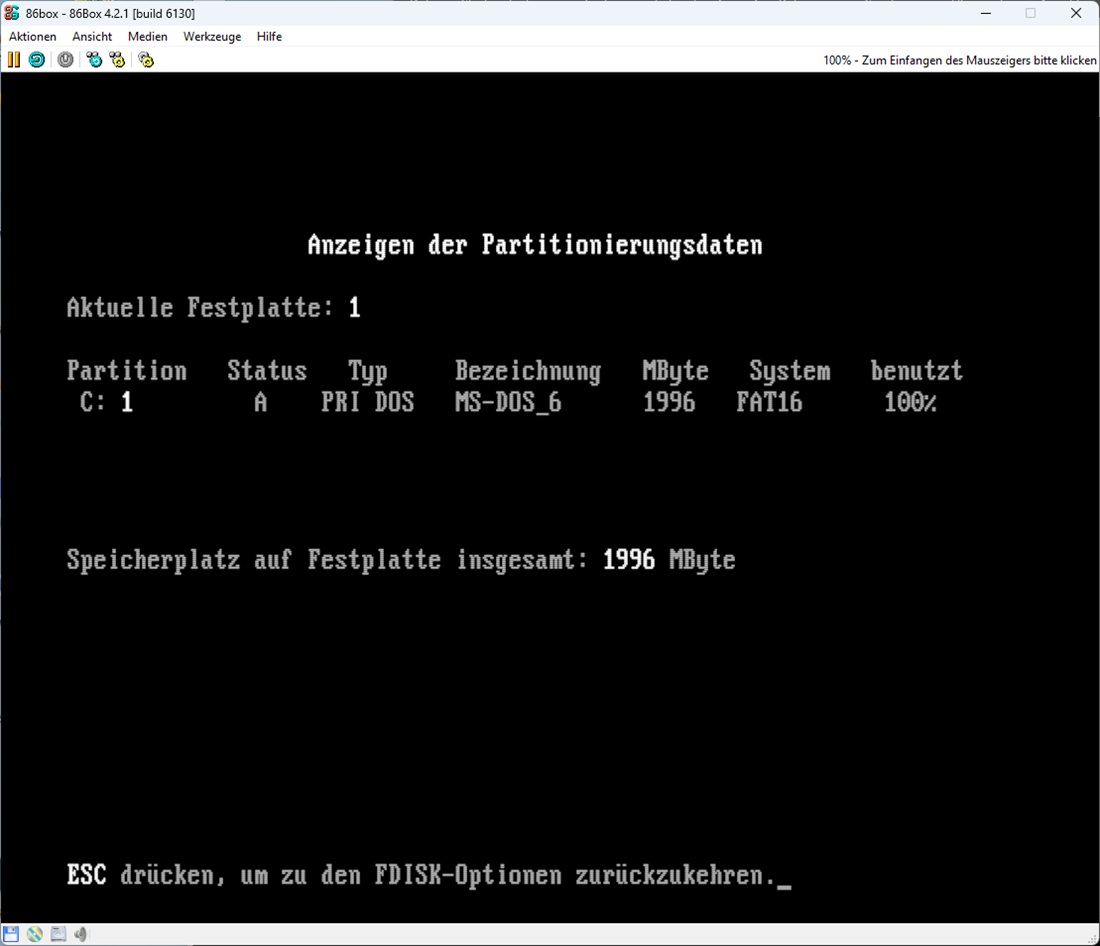Image resolution: width=1100 pixels, height=946 pixels.
Task: Open the Werkzeuge menu
Action: pos(212,37)
